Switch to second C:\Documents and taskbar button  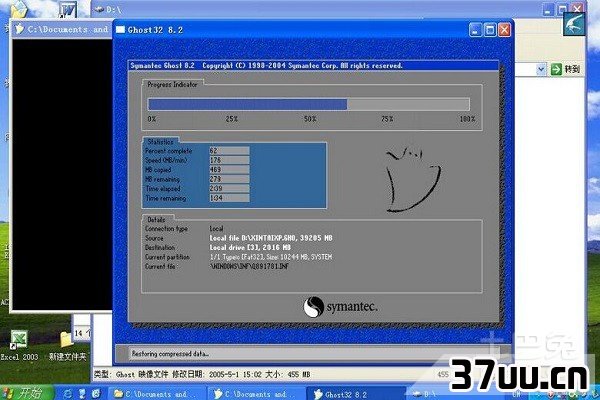click(x=257, y=393)
